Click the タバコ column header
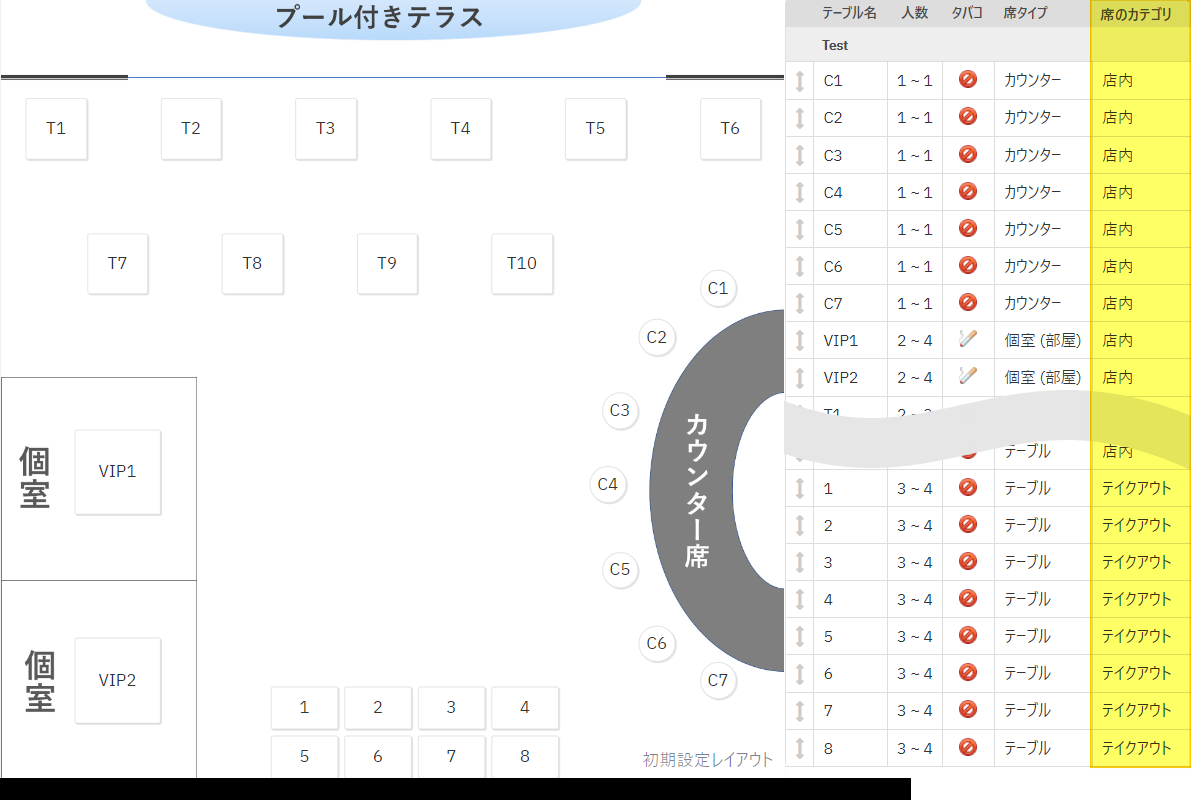 967,13
